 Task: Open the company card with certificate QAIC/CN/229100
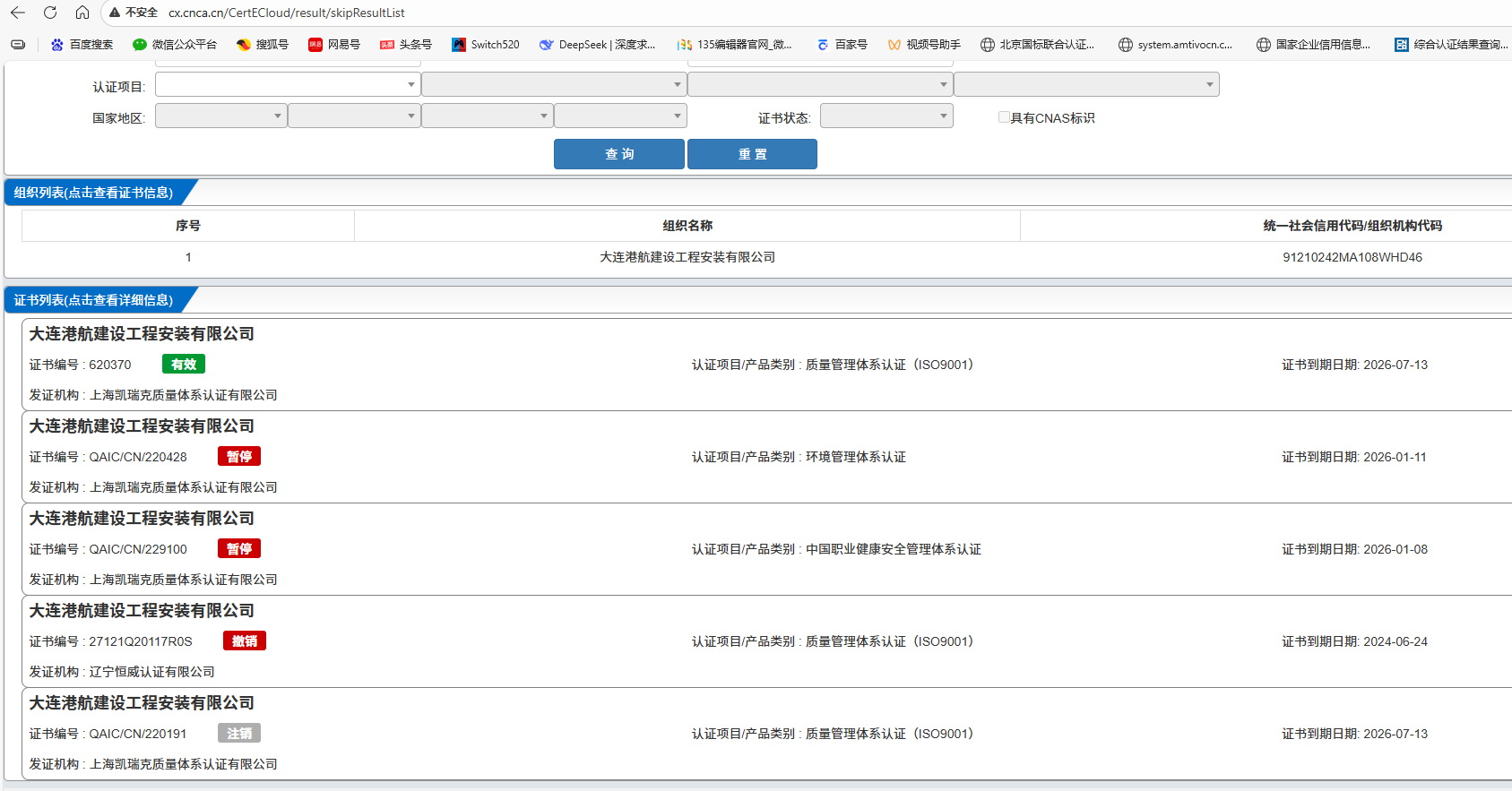pos(766,549)
